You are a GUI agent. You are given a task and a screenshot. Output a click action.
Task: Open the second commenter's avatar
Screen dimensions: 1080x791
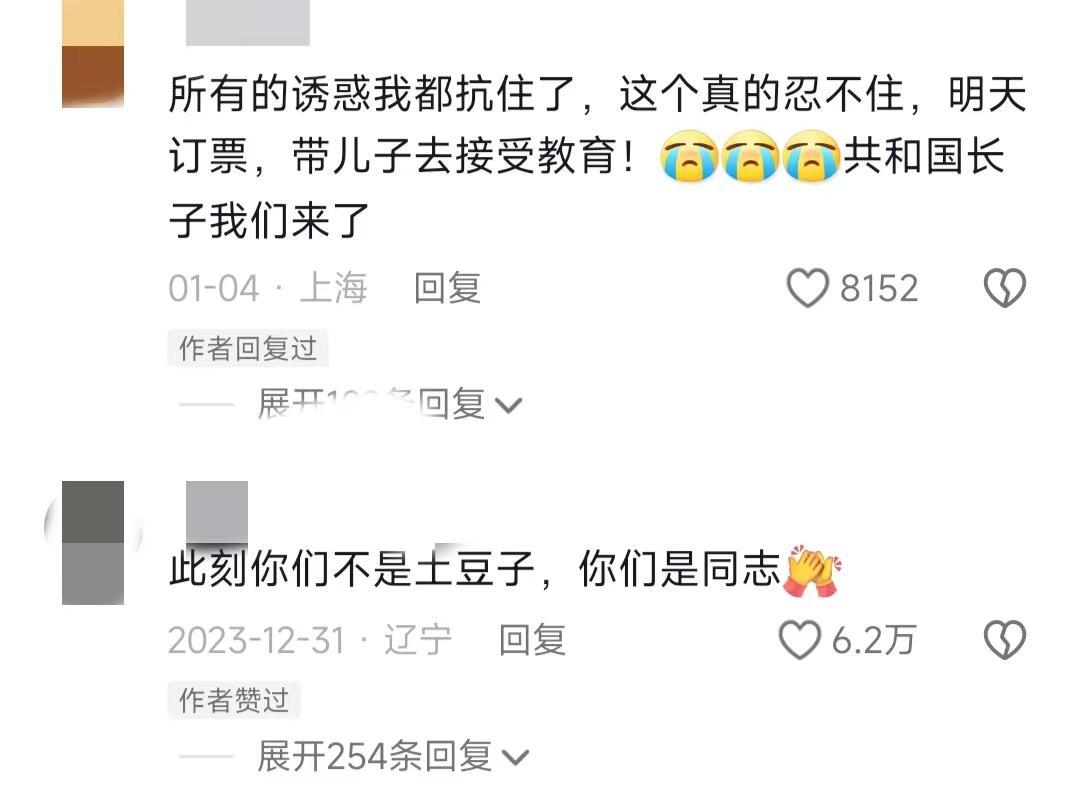[x=93, y=543]
